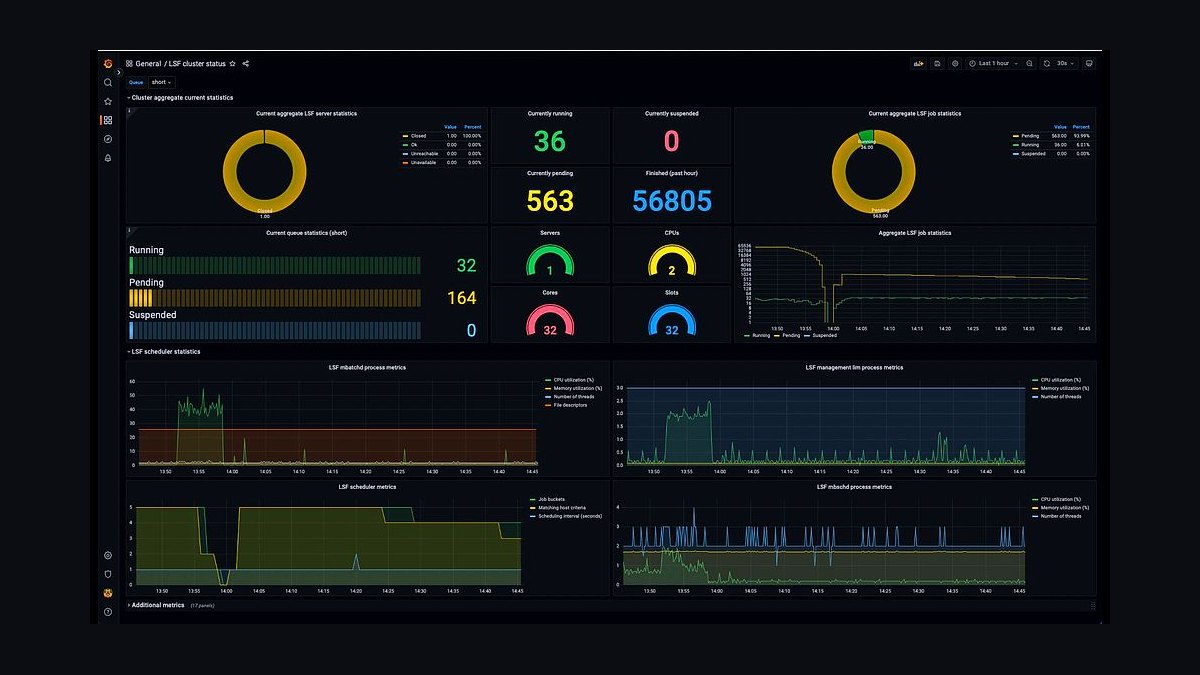Image resolution: width=1200 pixels, height=675 pixels.
Task: Collapse the Cluster aggregate current statistics row
Action: coord(180,98)
